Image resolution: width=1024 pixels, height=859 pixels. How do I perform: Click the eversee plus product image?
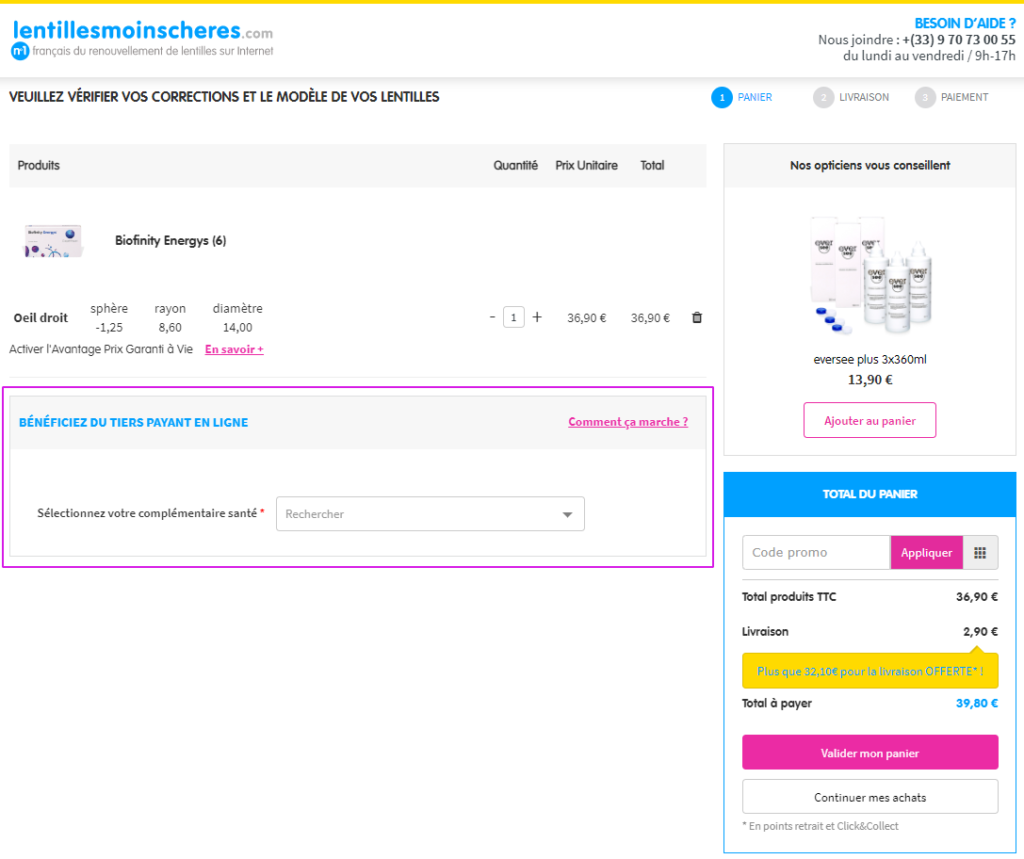pyautogui.click(x=870, y=274)
